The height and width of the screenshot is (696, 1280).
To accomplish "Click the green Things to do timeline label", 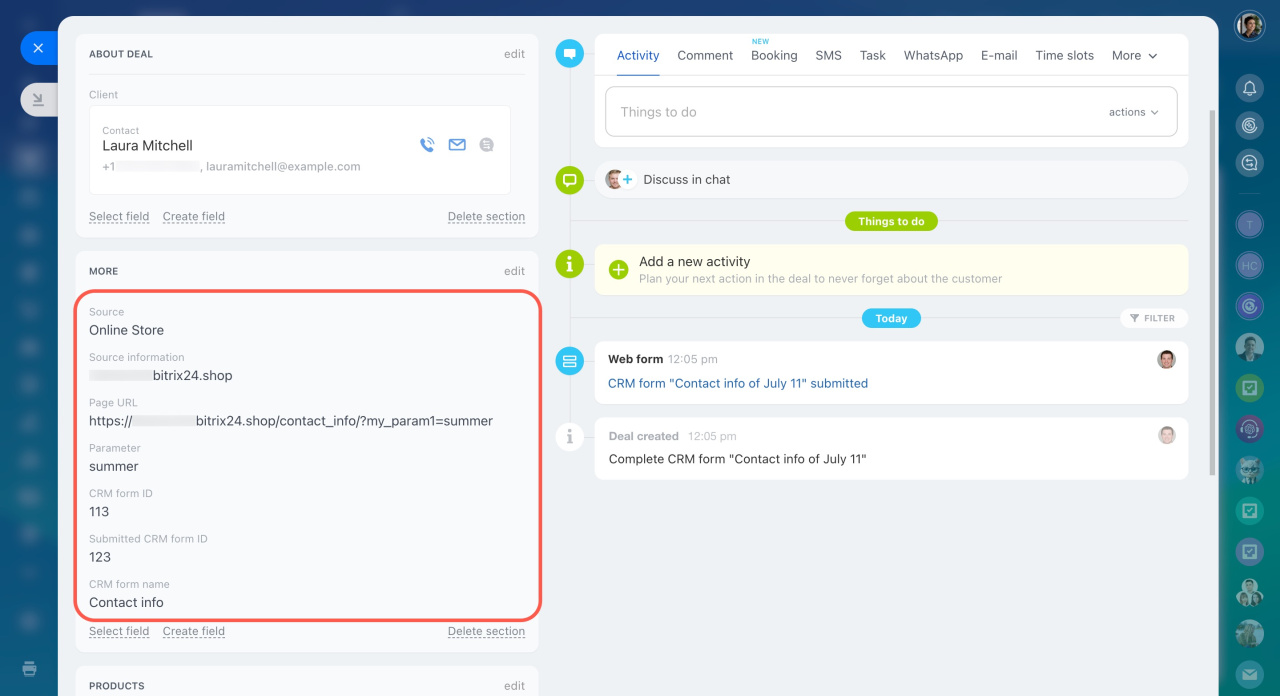I will pyautogui.click(x=891, y=221).
